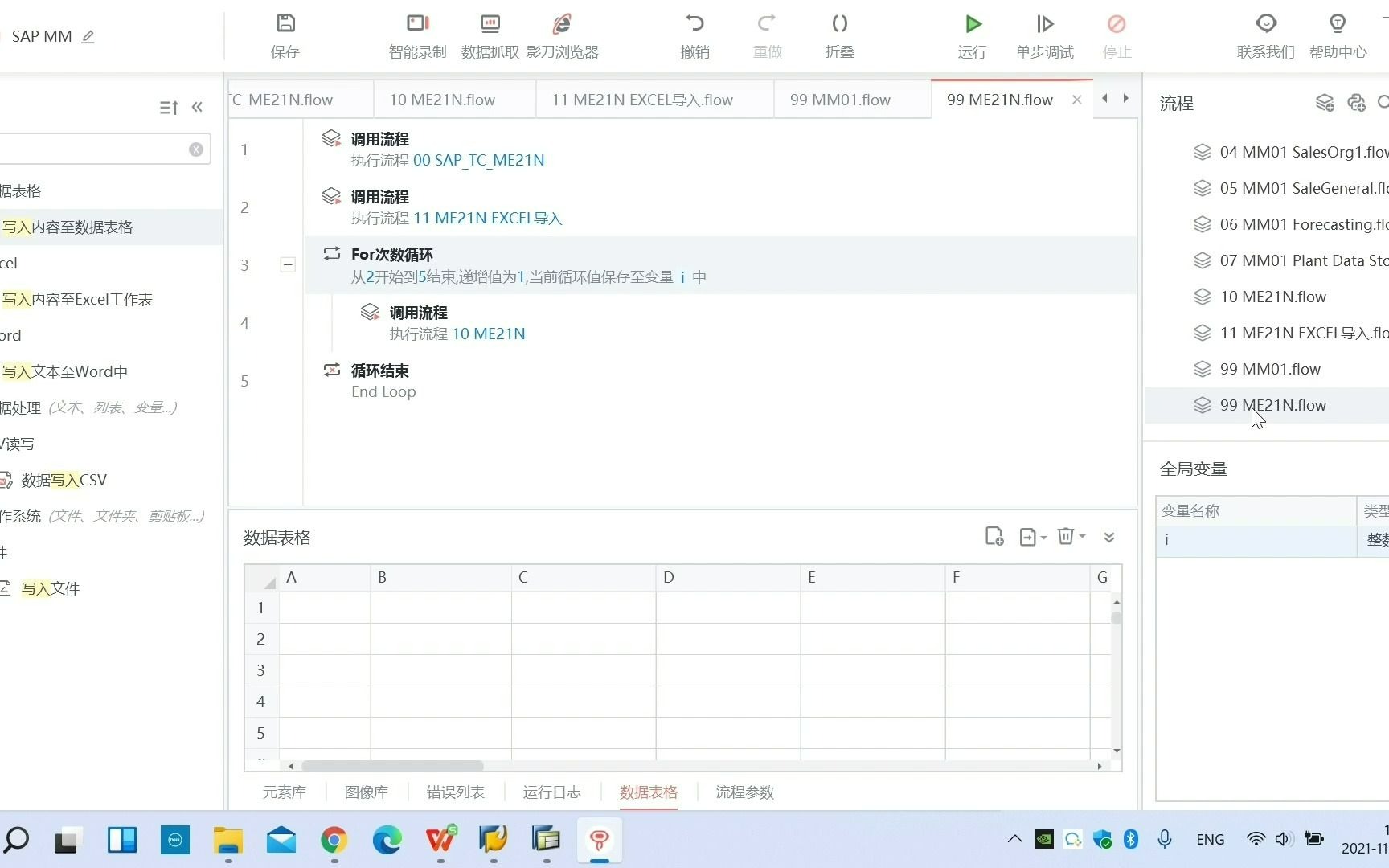Switch to the 99 MM01.flow tab

[x=840, y=100]
